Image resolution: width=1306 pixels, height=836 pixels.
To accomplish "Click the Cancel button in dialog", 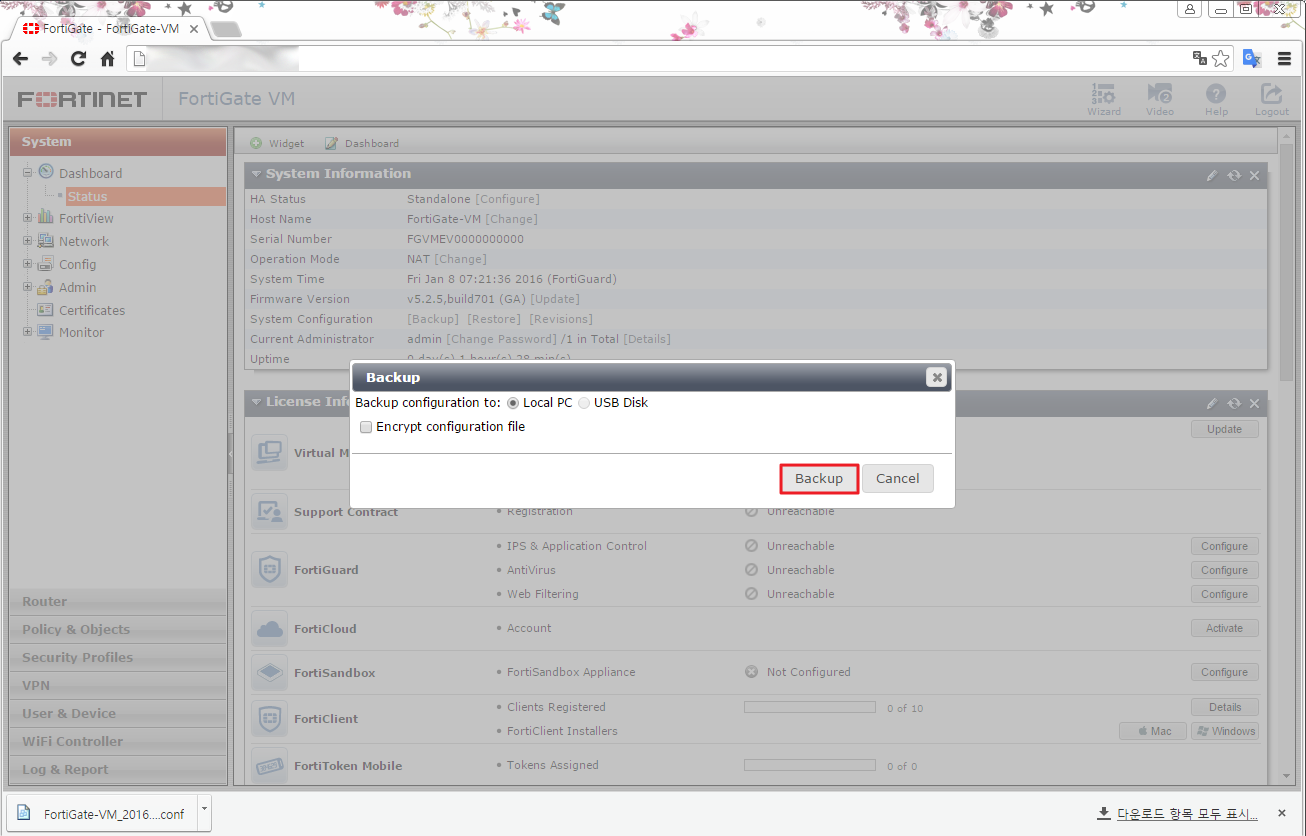I will [x=898, y=478].
